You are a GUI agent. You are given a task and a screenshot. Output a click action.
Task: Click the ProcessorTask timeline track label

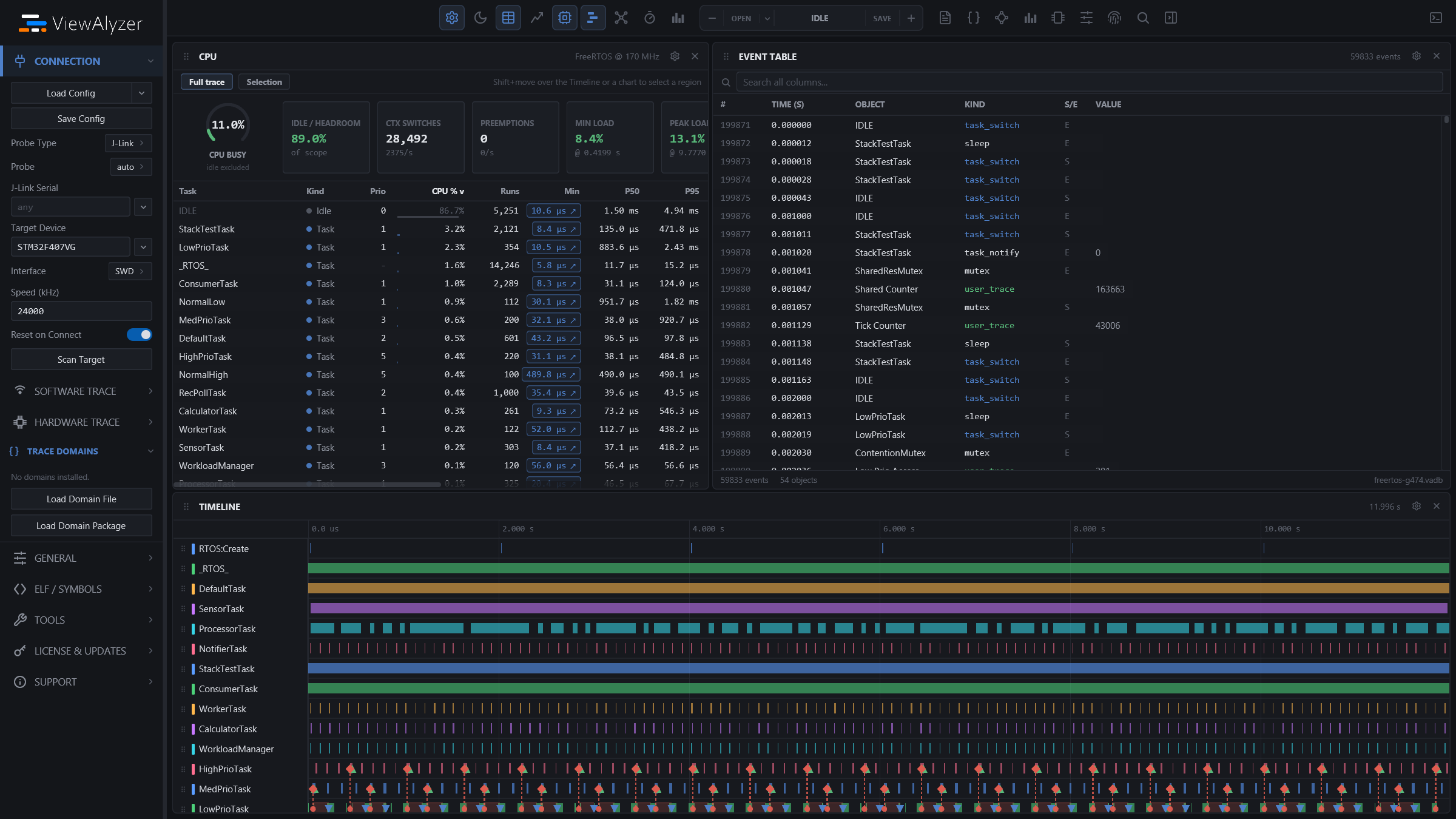tap(227, 629)
